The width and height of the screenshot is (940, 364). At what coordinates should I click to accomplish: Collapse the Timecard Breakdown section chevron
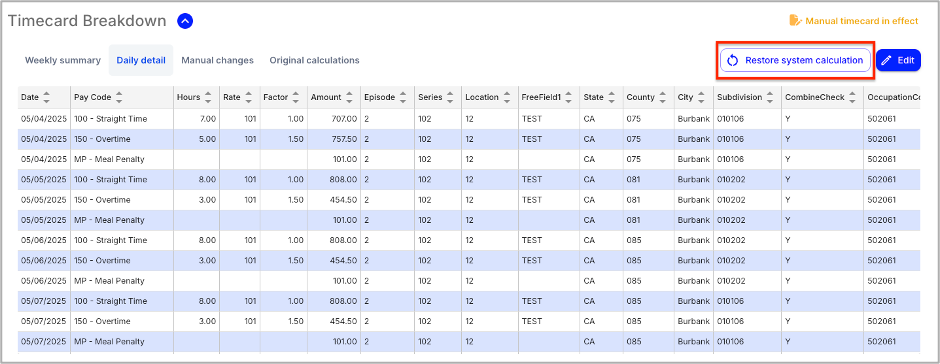(x=185, y=21)
